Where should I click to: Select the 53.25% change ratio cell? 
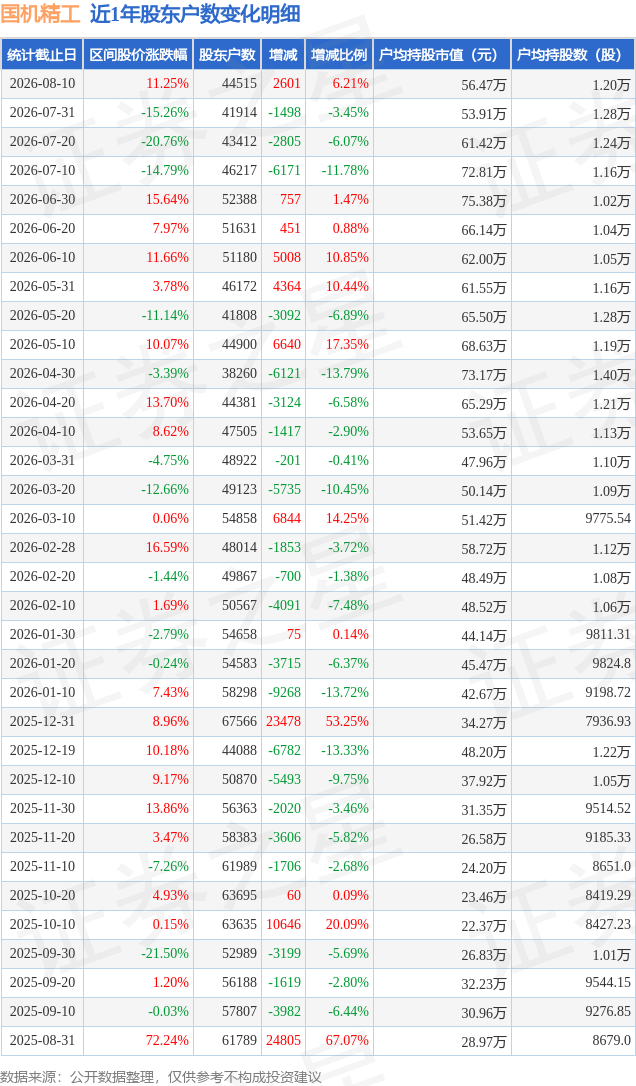[347, 721]
